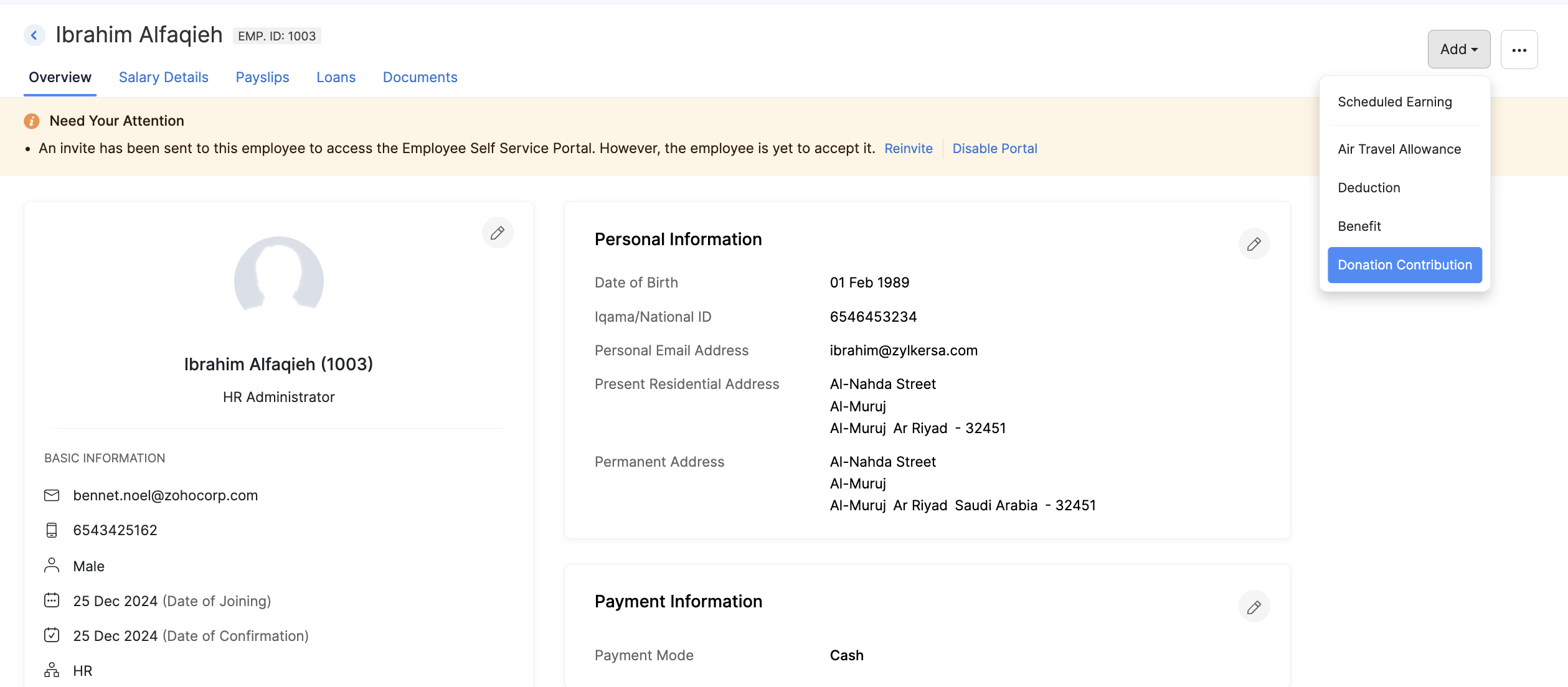
Task: Switch to the Salary Details tab
Action: (163, 77)
